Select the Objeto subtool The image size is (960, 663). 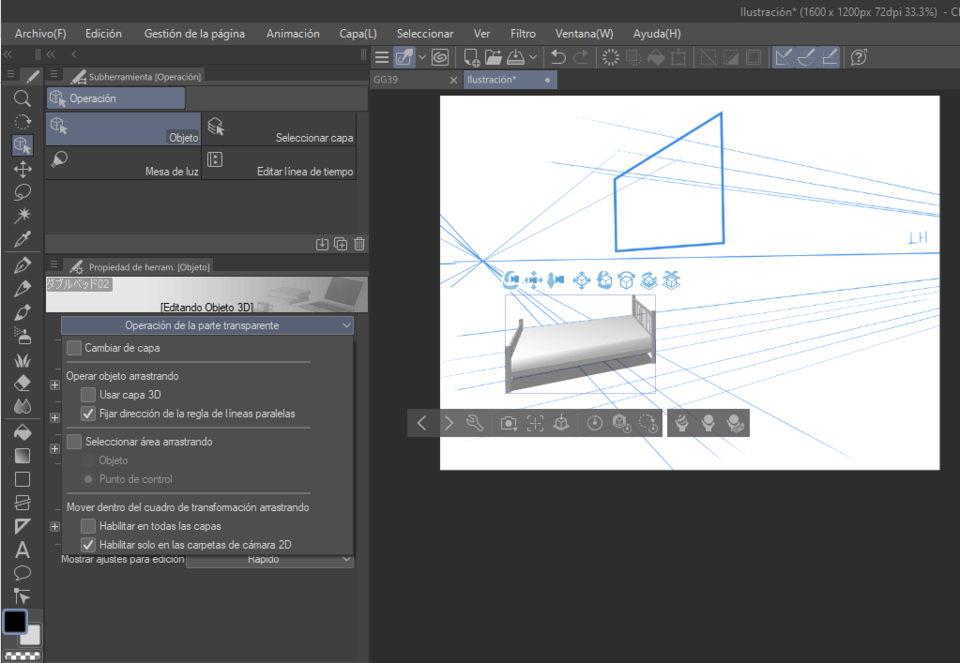pos(124,129)
